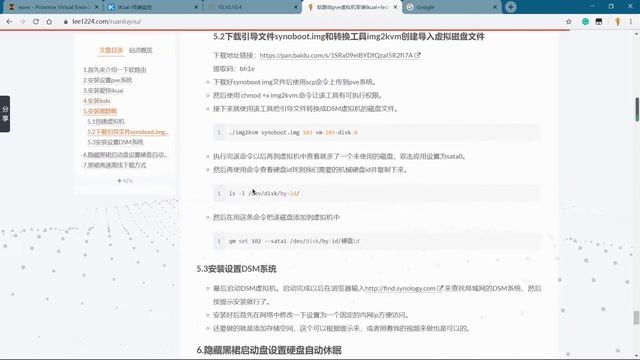Jump to section 2 安装设置pve系统
Viewport: 640px width, 360px height.
pyautogui.click(x=107, y=80)
